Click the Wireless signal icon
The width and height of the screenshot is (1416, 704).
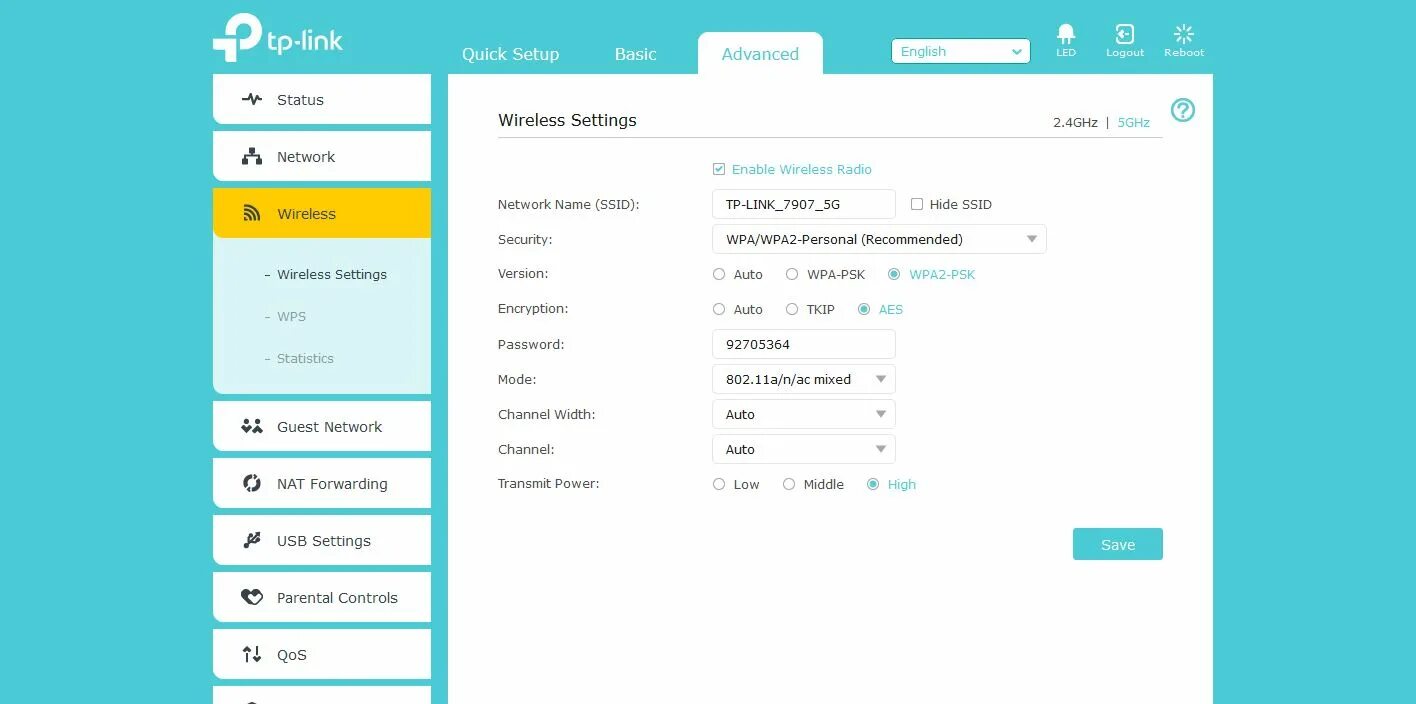coord(252,213)
